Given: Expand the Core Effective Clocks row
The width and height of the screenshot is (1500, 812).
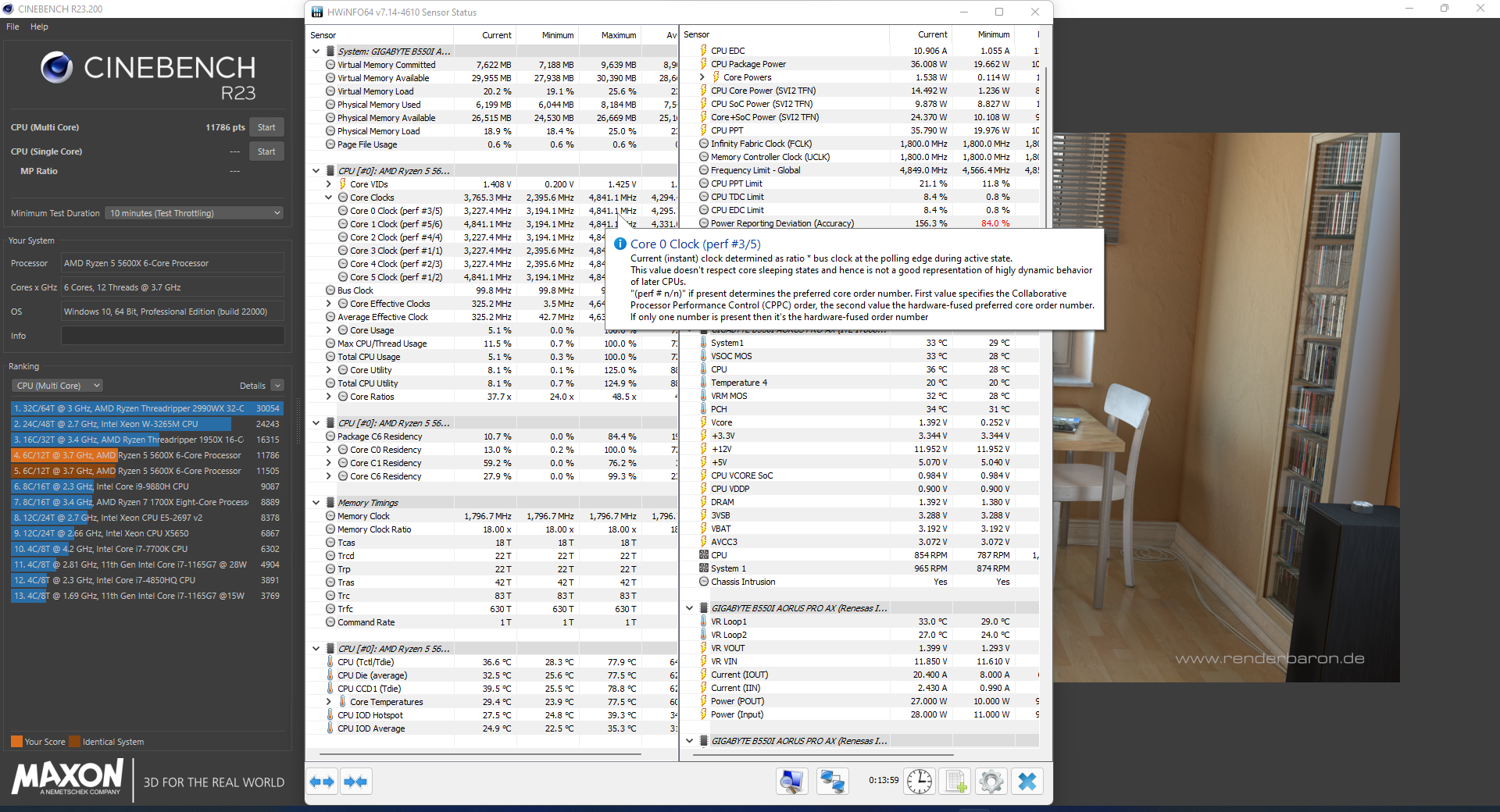Looking at the screenshot, I should [329, 304].
